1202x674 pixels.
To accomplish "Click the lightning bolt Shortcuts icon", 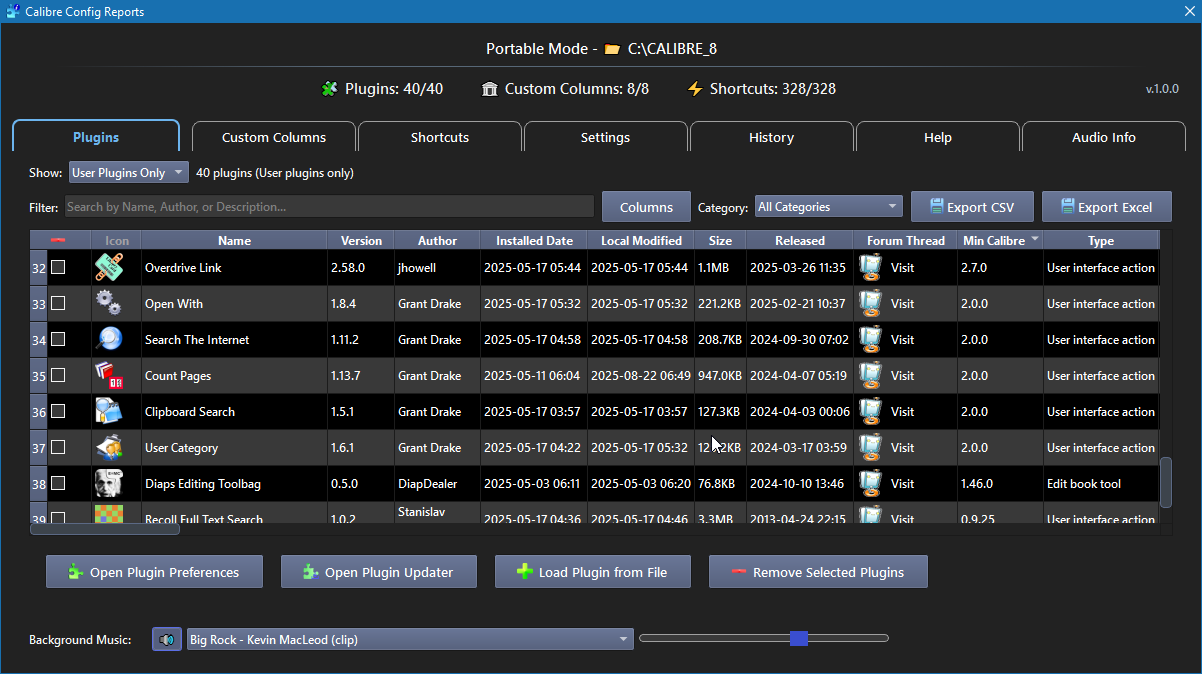I will (695, 89).
